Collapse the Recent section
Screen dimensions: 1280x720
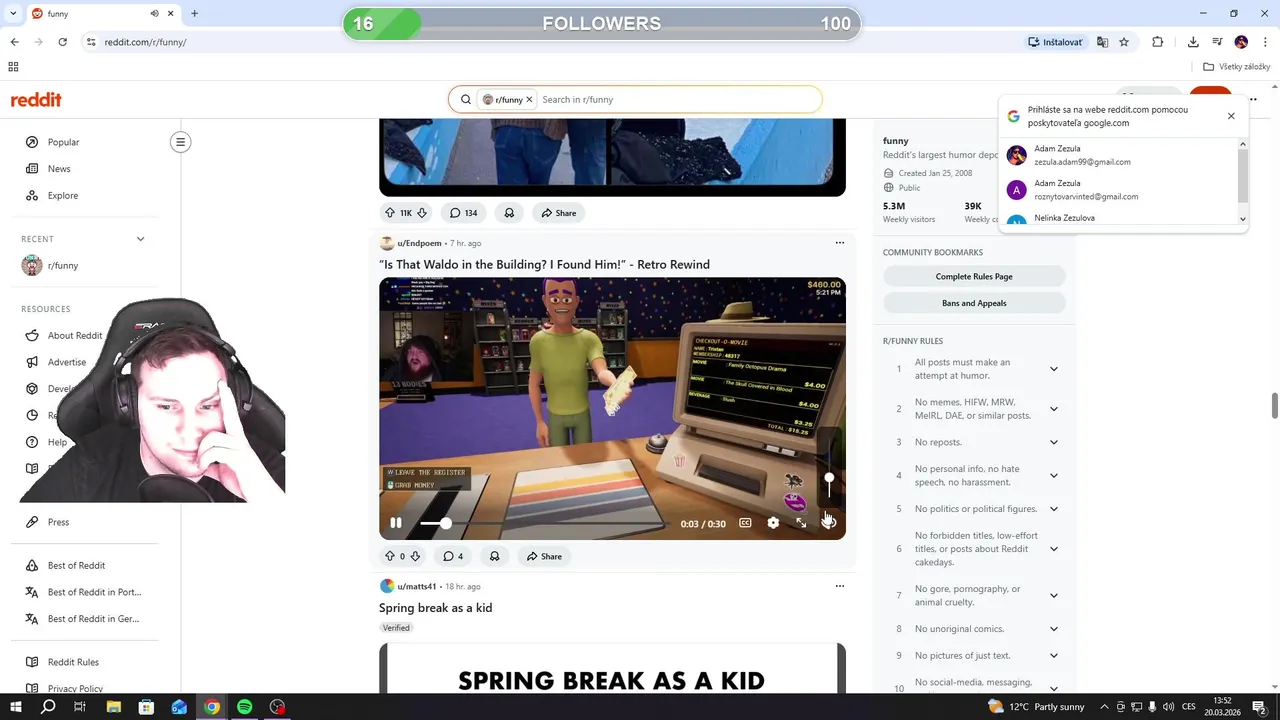(x=140, y=239)
